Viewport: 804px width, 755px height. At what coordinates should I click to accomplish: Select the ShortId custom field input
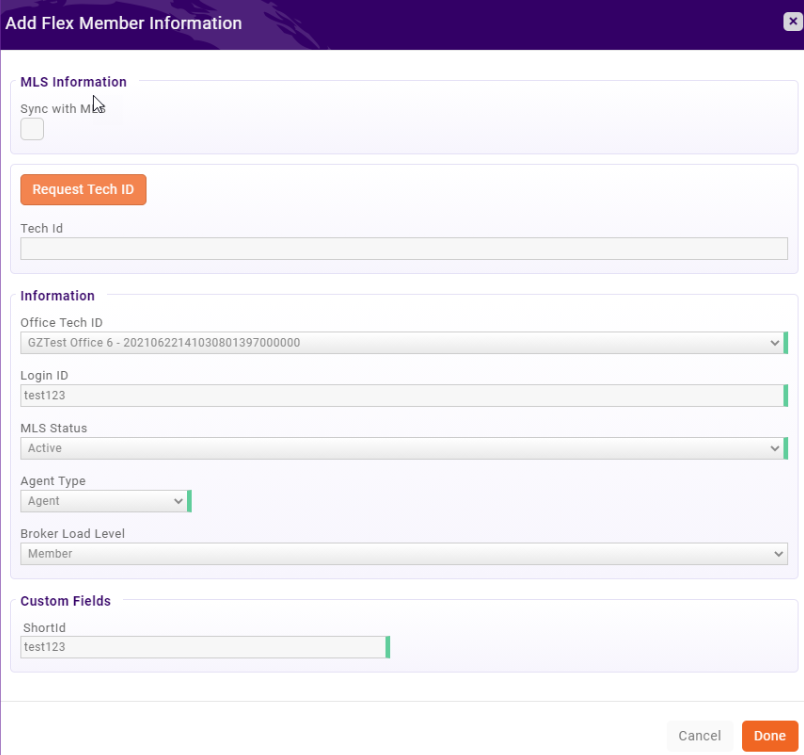(x=203, y=648)
